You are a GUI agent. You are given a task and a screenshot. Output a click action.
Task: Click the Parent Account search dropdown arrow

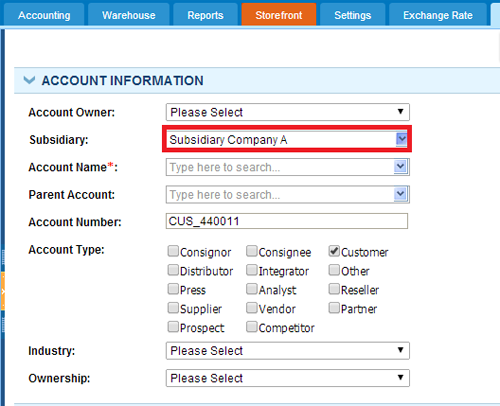coord(400,194)
